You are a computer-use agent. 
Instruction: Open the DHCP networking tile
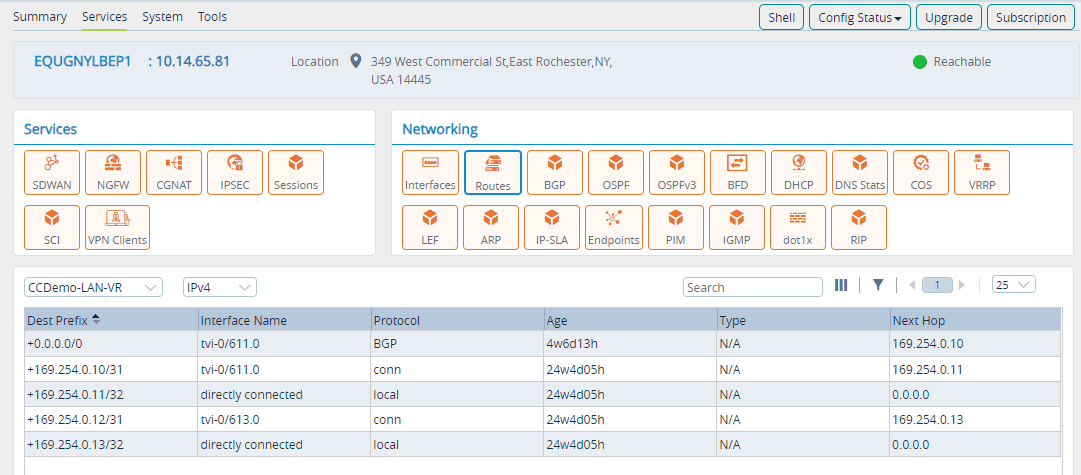799,172
